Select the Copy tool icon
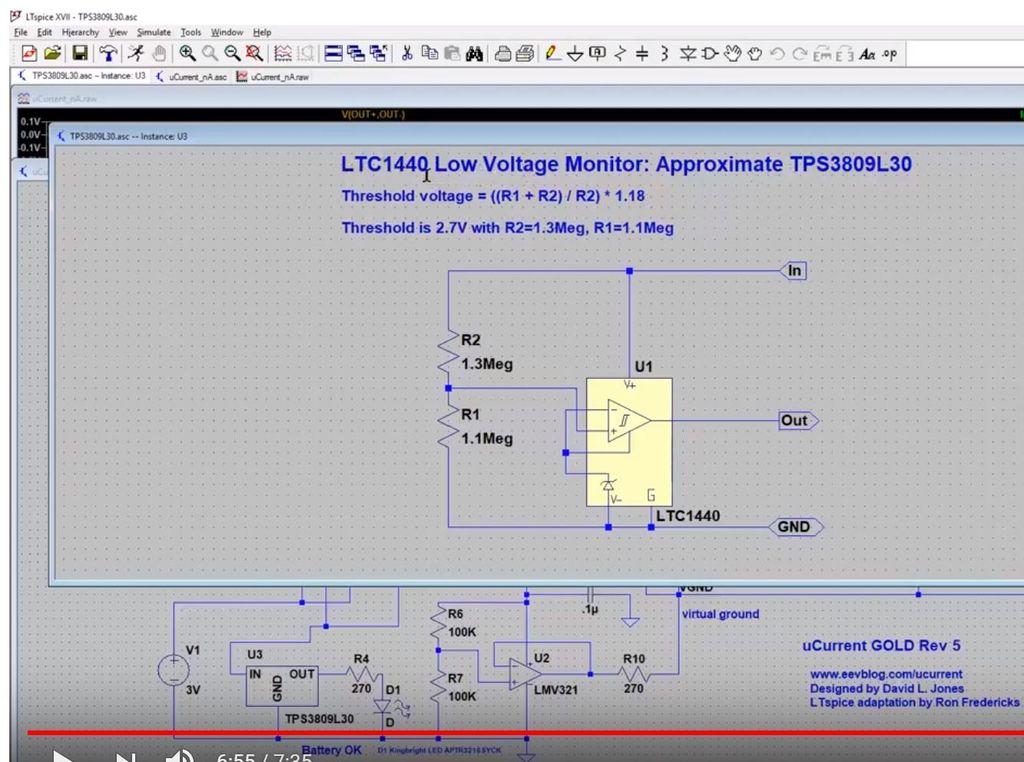This screenshot has height=762, width=1024. click(x=430, y=54)
